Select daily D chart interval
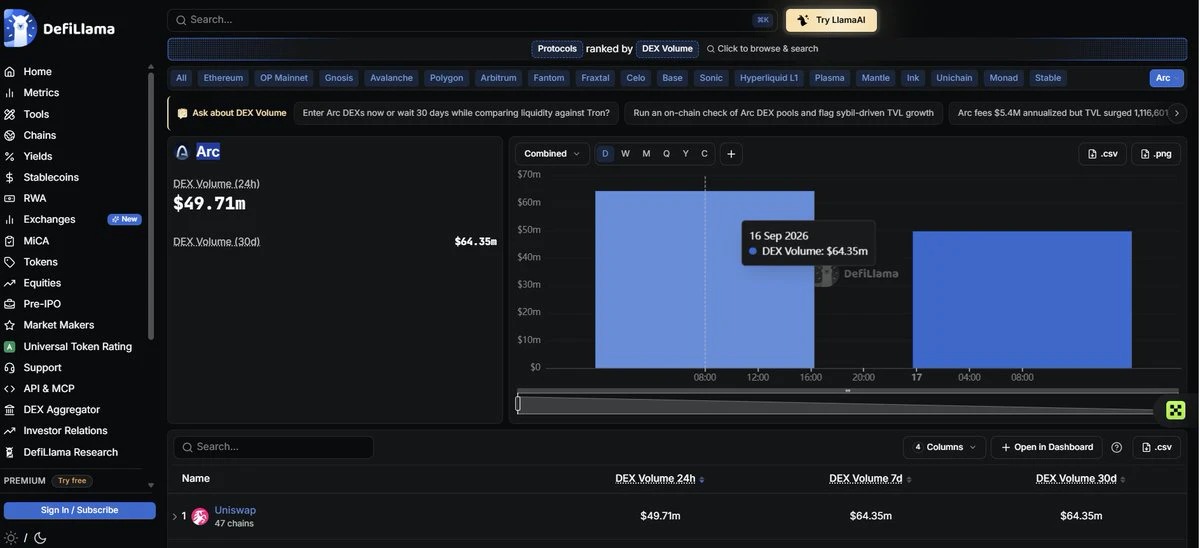Image resolution: width=1200 pixels, height=548 pixels. coord(605,154)
